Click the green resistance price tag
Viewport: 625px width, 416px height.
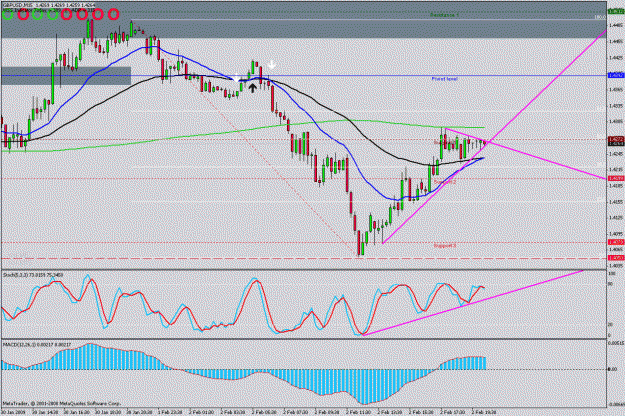[x=616, y=12]
